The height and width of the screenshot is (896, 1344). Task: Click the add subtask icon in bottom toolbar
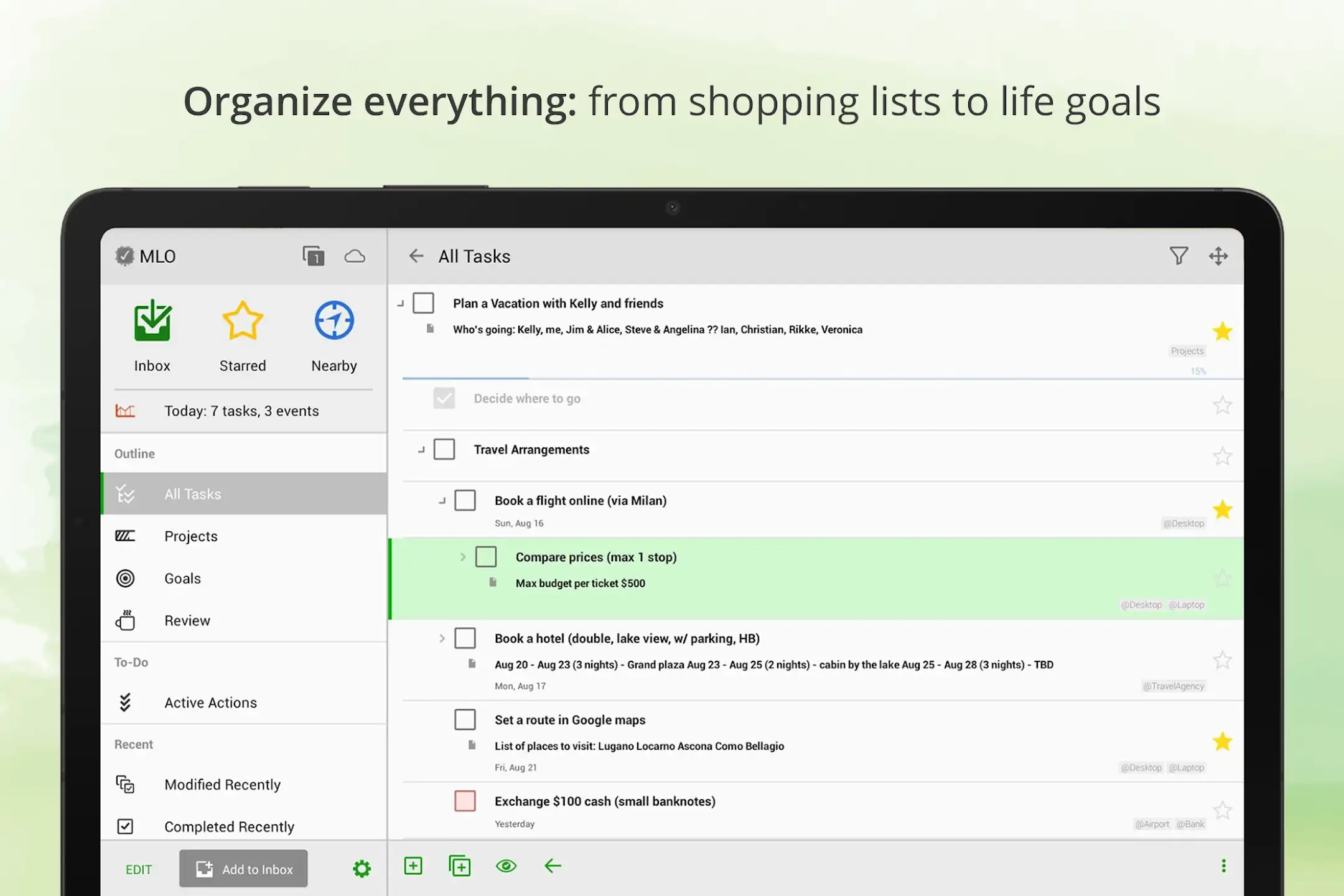[x=460, y=866]
